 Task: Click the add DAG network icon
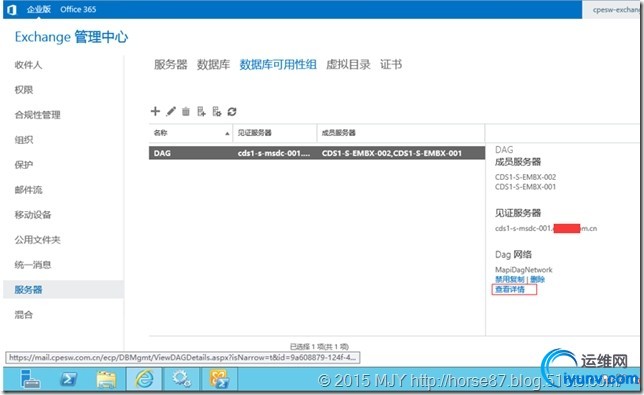point(216,111)
